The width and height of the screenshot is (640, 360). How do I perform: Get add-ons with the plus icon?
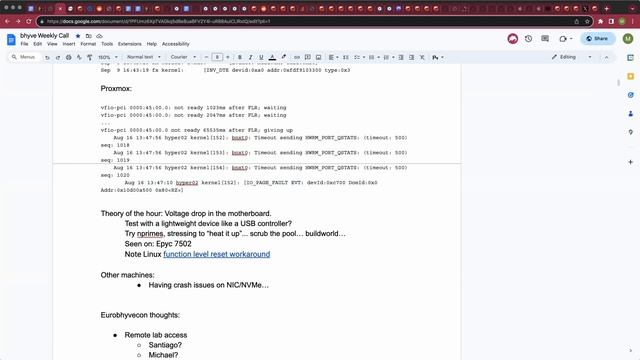[x=631, y=162]
